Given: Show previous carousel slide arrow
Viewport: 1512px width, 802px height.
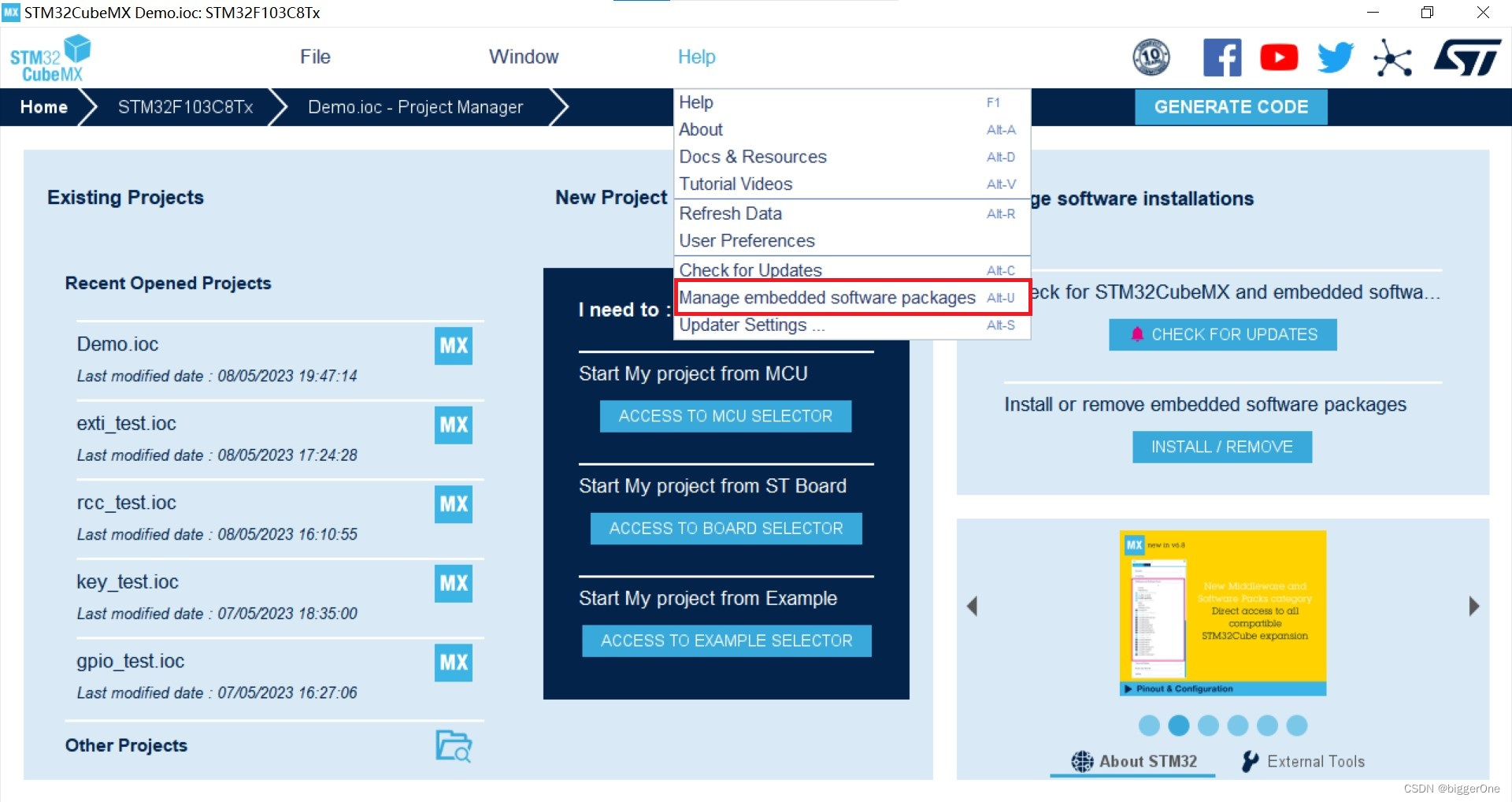Looking at the screenshot, I should [x=972, y=606].
